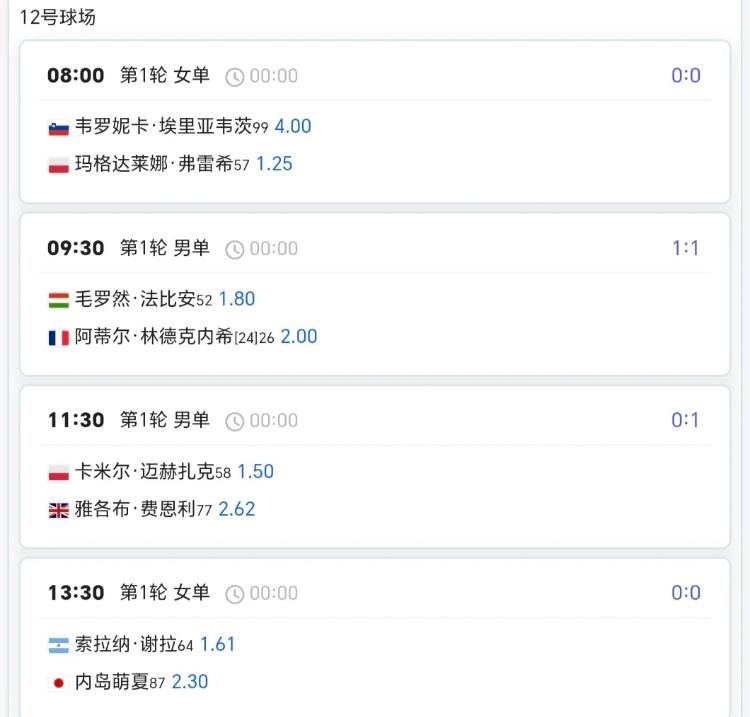This screenshot has width=750, height=717.
Task: Click Japan flag beside 内岛萌夏
Action: [x=58, y=683]
